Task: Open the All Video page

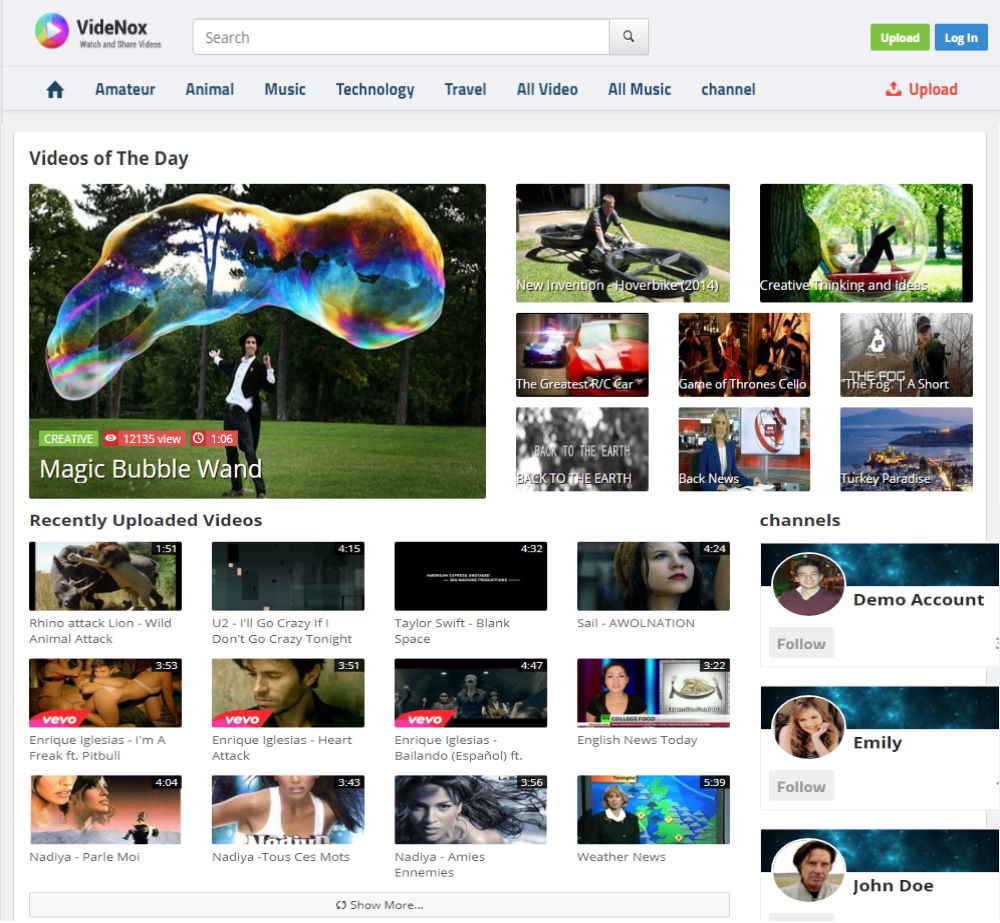Action: 547,89
